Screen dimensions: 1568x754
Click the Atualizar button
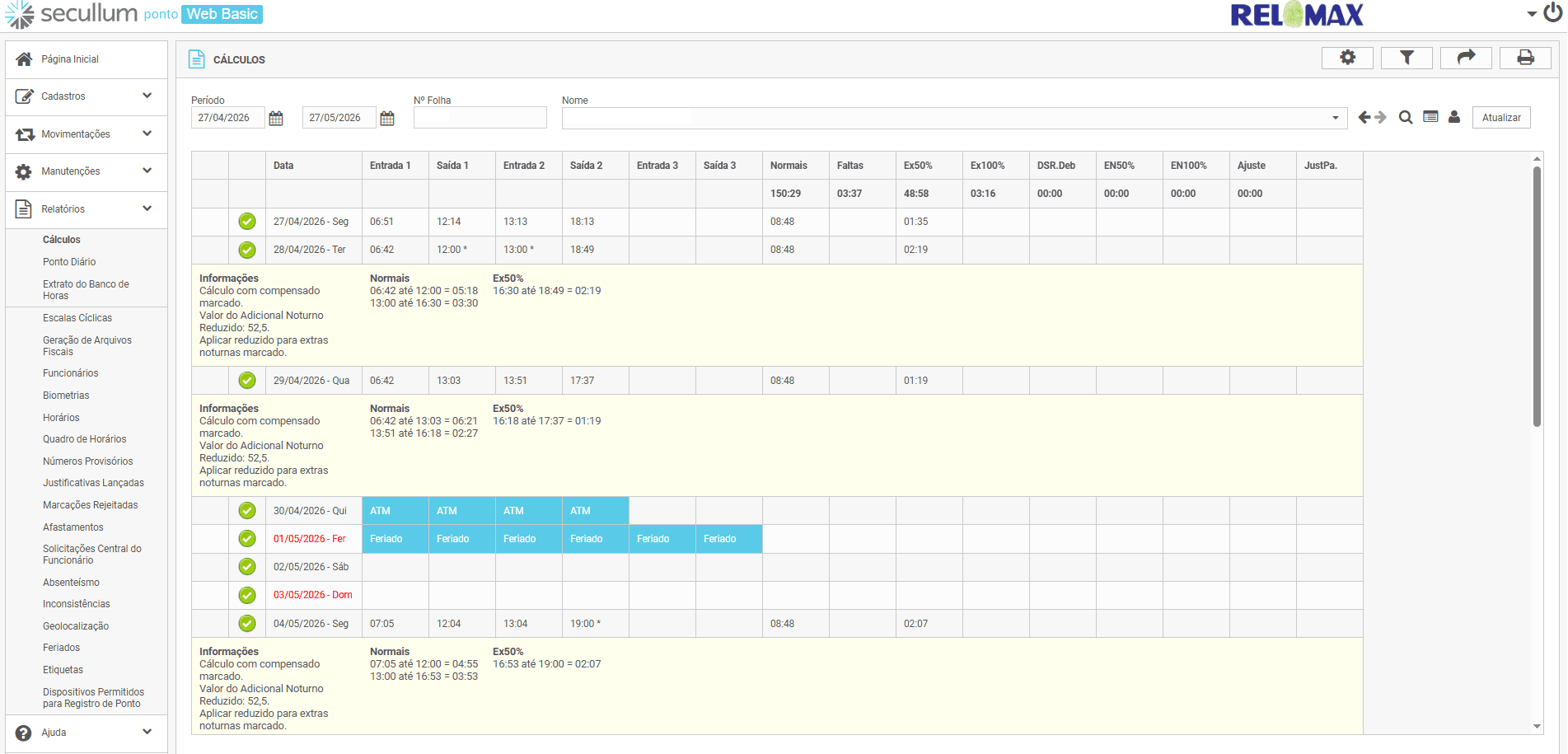tap(1501, 118)
